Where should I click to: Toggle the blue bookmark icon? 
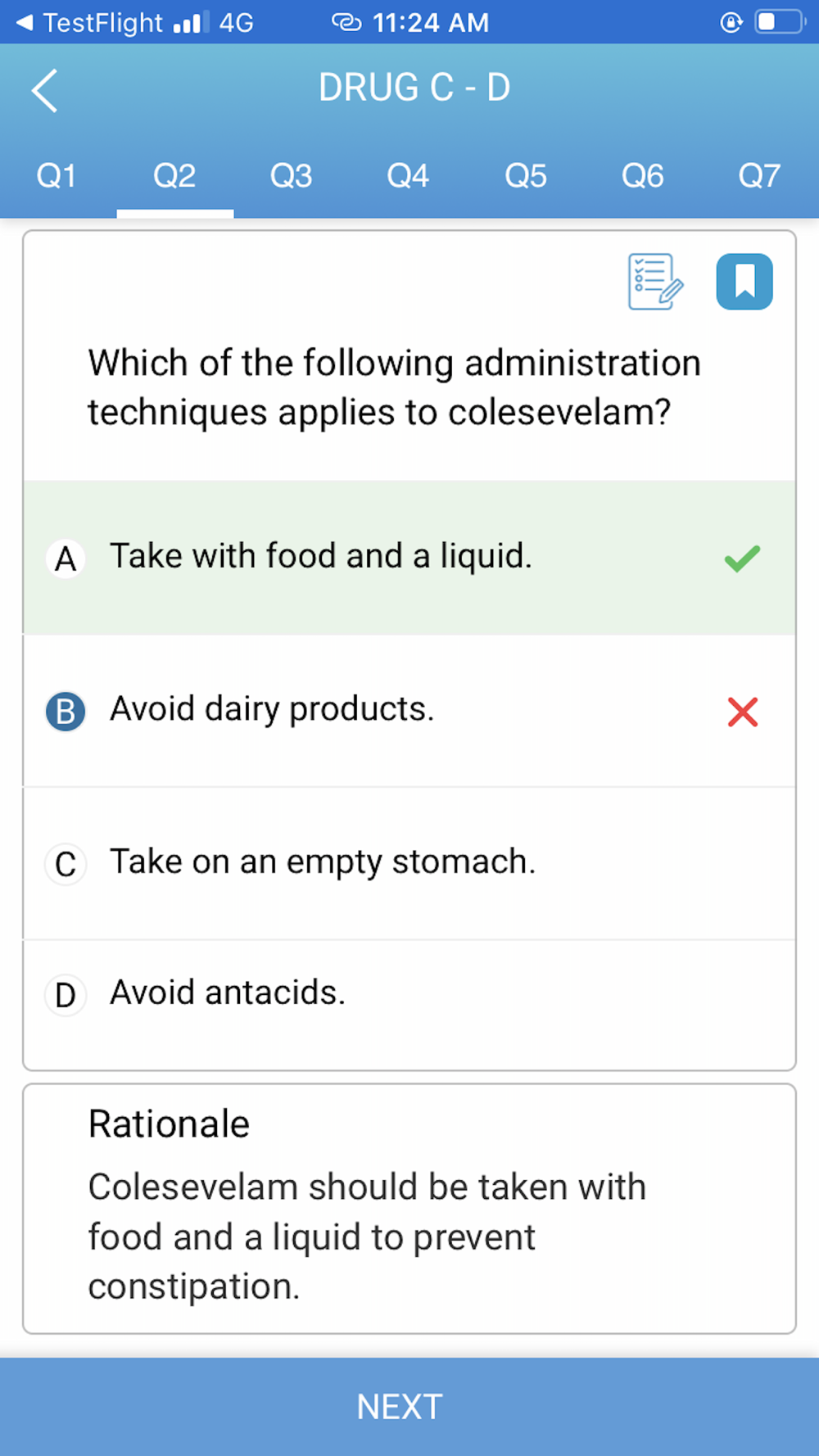(744, 282)
